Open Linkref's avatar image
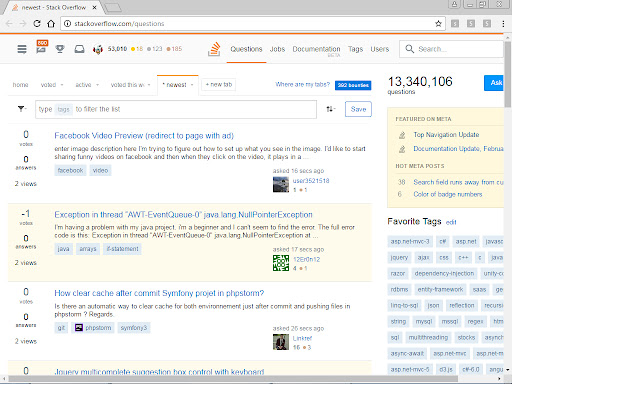640x400 pixels. pyautogui.click(x=281, y=342)
